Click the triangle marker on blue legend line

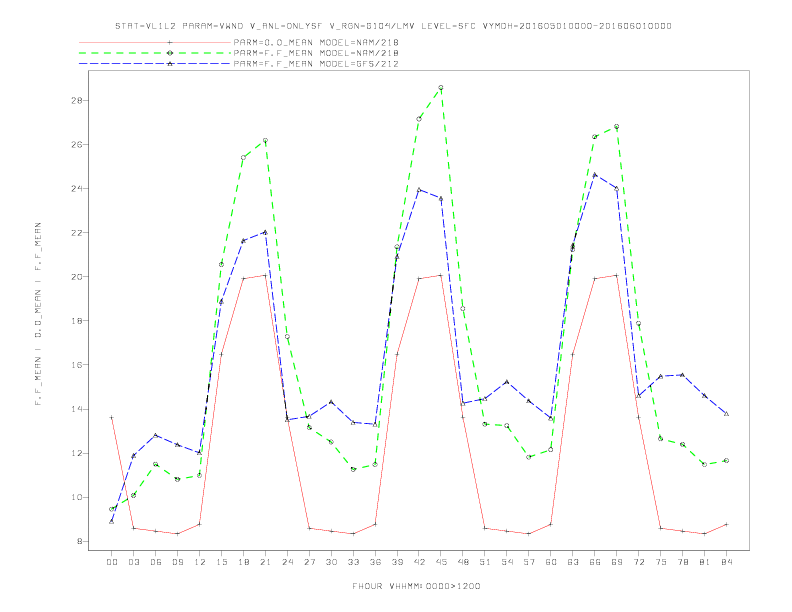(170, 64)
